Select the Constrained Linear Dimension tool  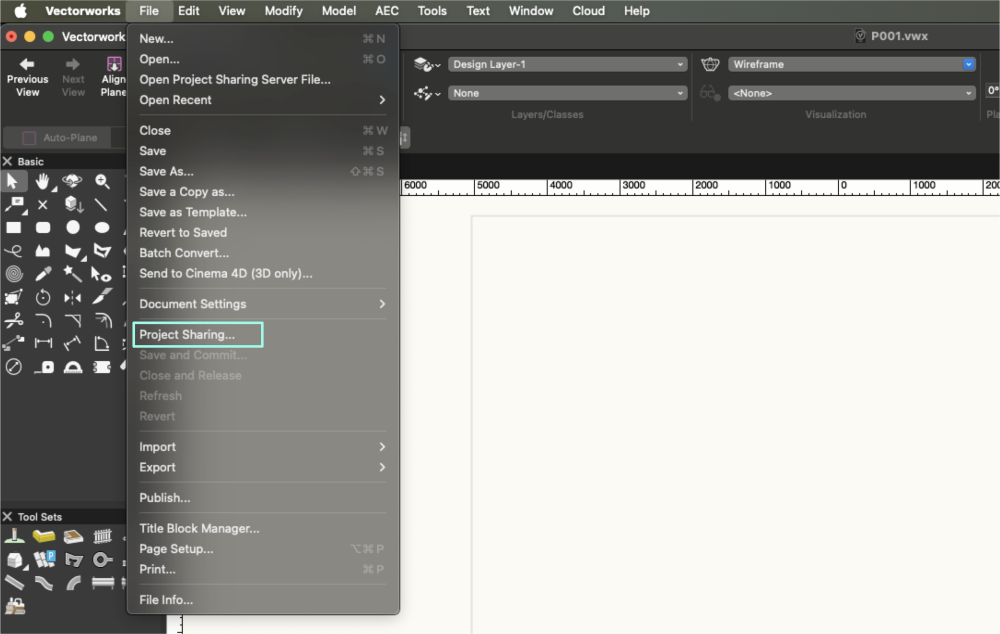coord(43,343)
